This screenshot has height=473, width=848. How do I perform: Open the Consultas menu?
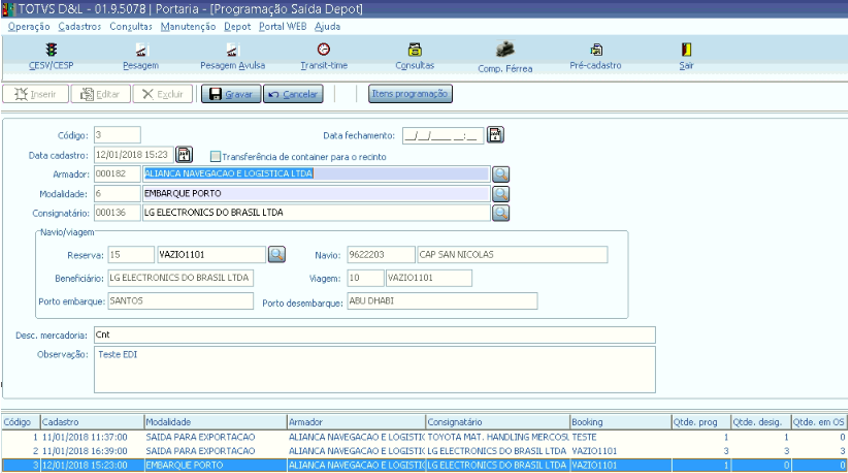click(131, 26)
